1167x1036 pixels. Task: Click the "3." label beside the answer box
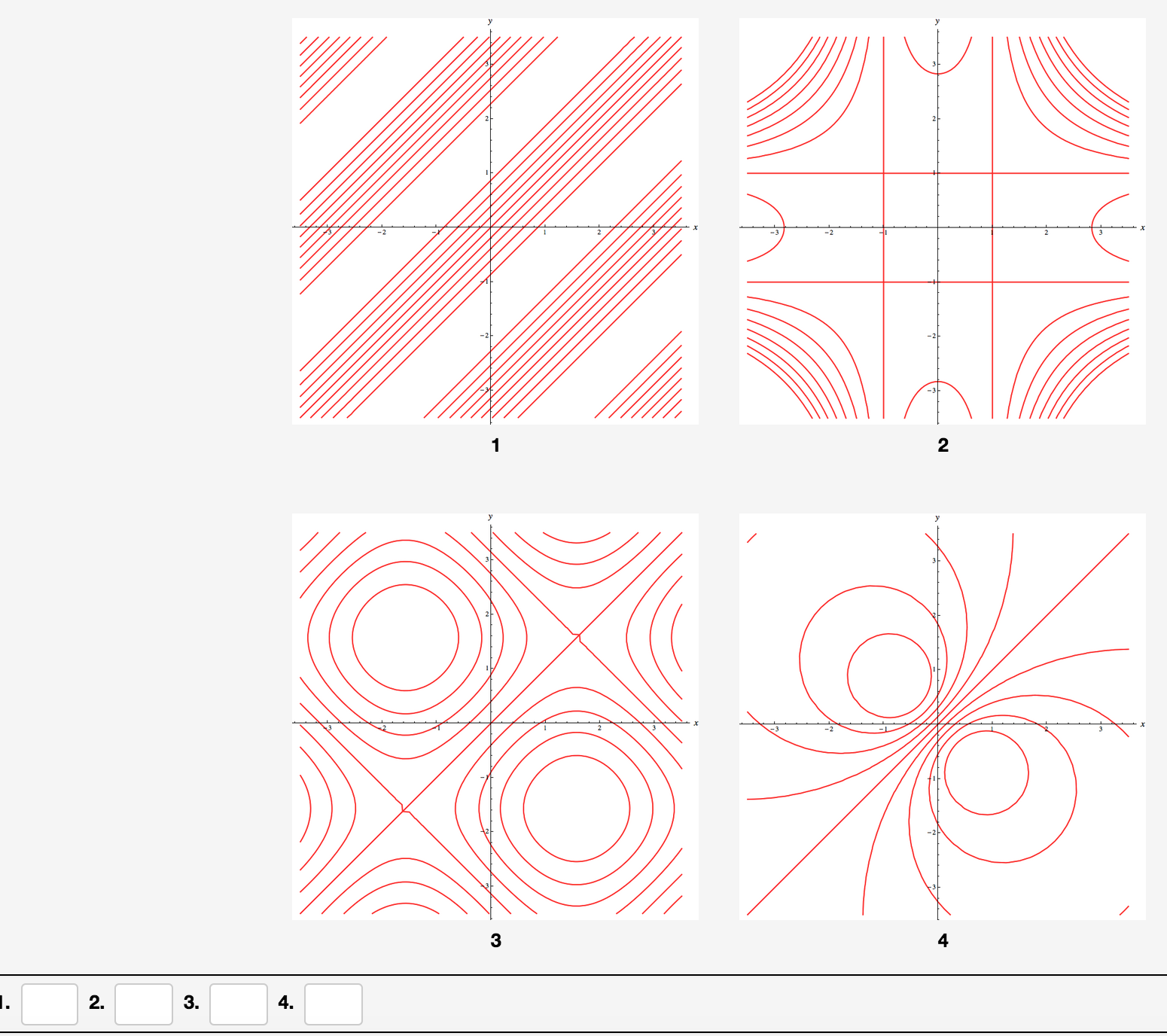click(x=191, y=1003)
